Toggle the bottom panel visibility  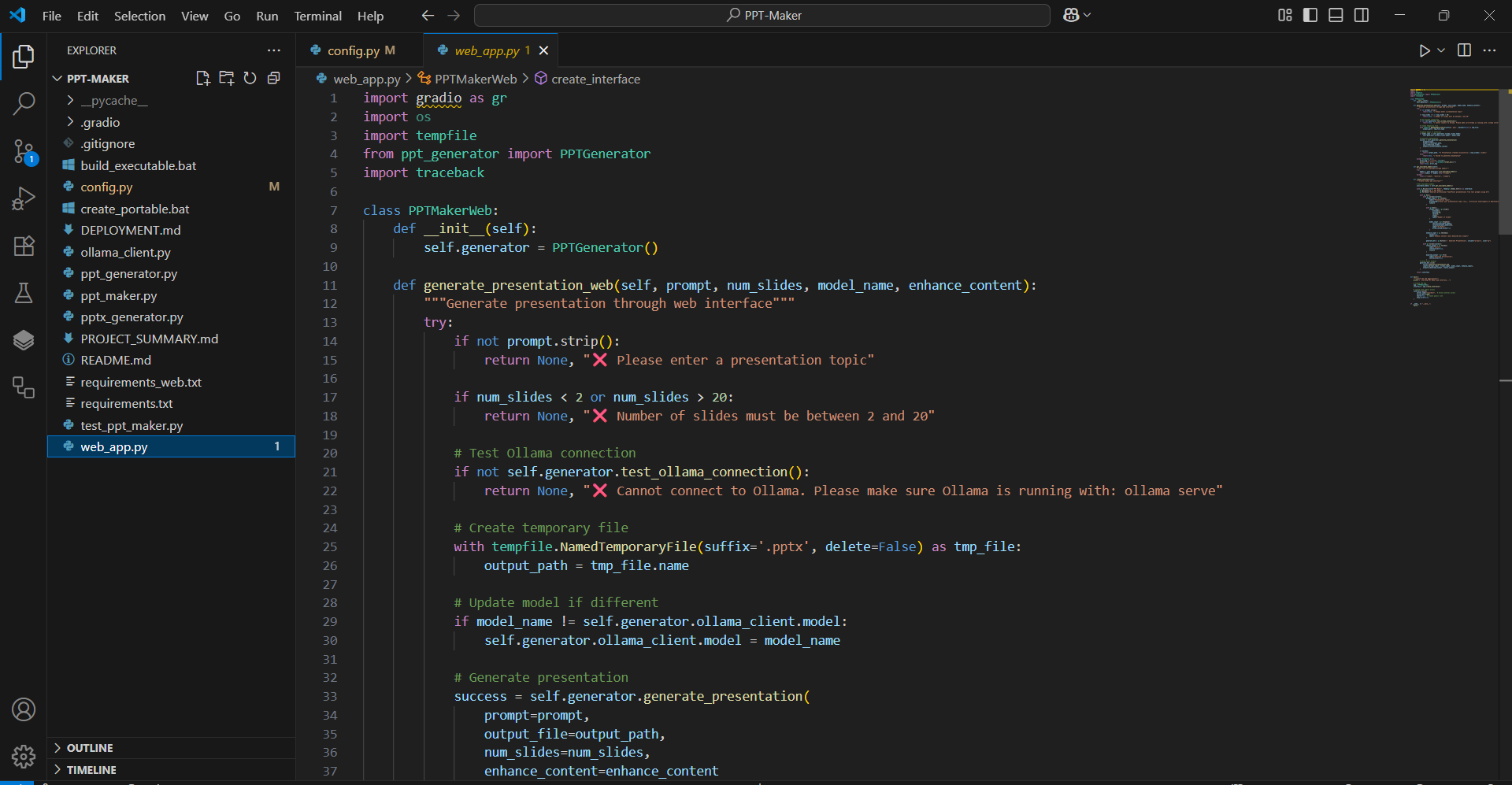click(1336, 15)
